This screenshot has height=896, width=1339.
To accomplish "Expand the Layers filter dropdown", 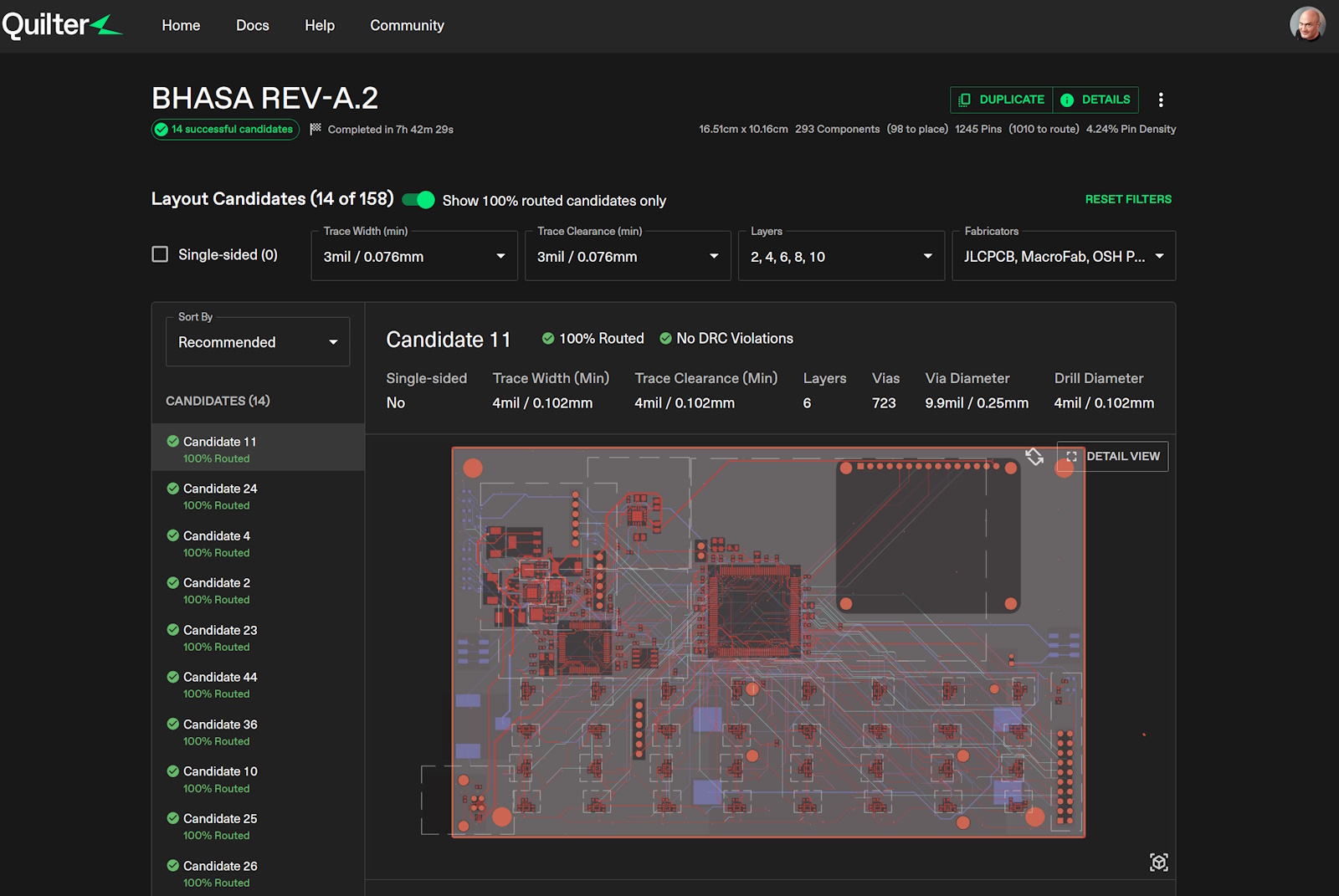I will (x=841, y=256).
